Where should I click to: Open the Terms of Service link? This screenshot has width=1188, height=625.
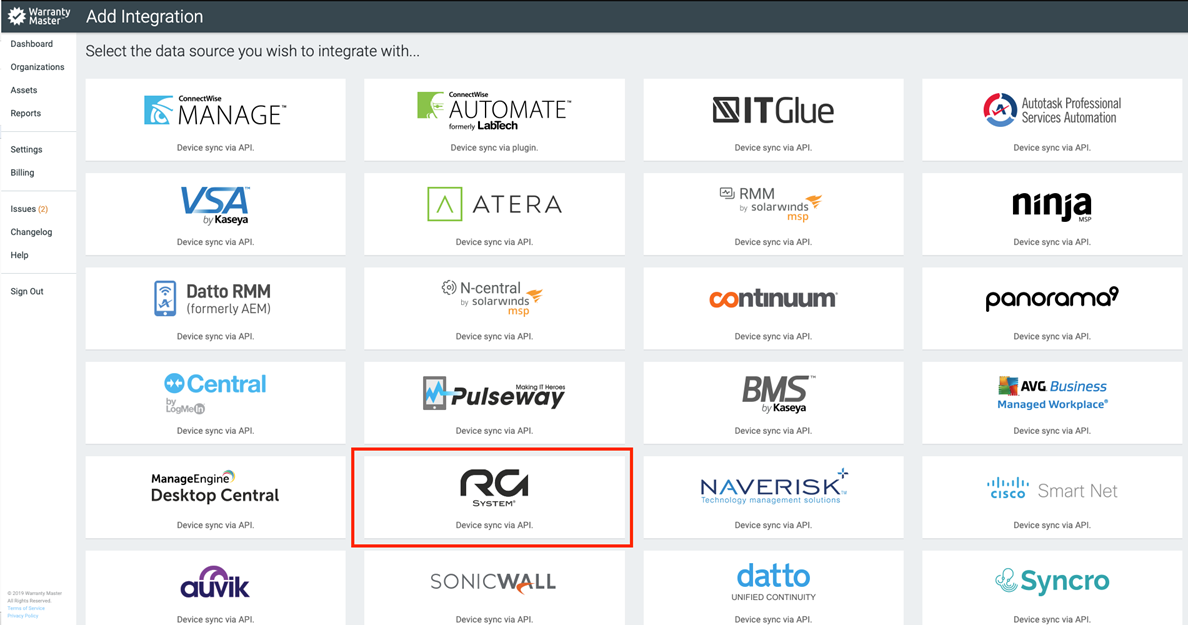26,608
